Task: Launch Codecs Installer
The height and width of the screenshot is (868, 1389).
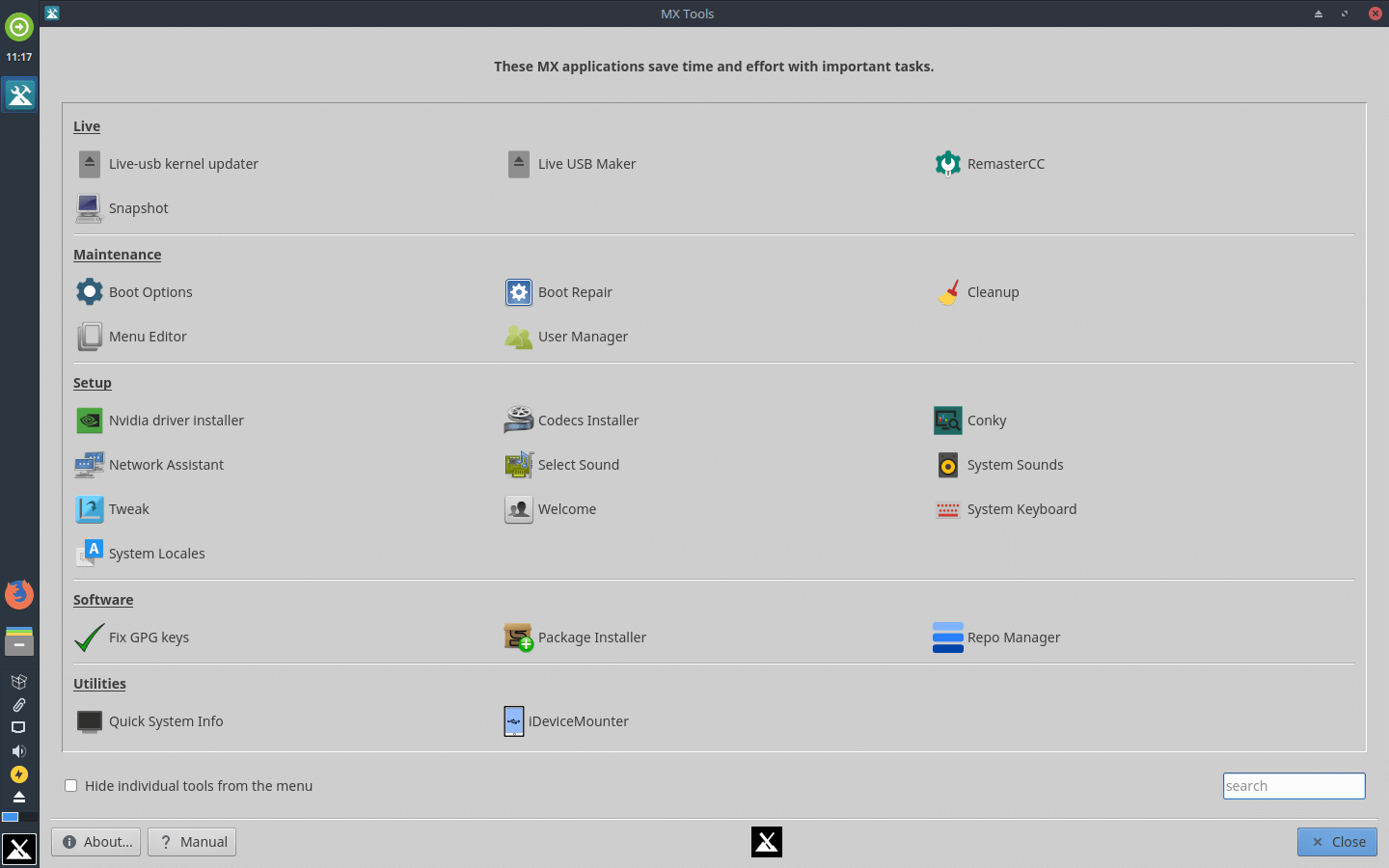Action: (x=572, y=420)
